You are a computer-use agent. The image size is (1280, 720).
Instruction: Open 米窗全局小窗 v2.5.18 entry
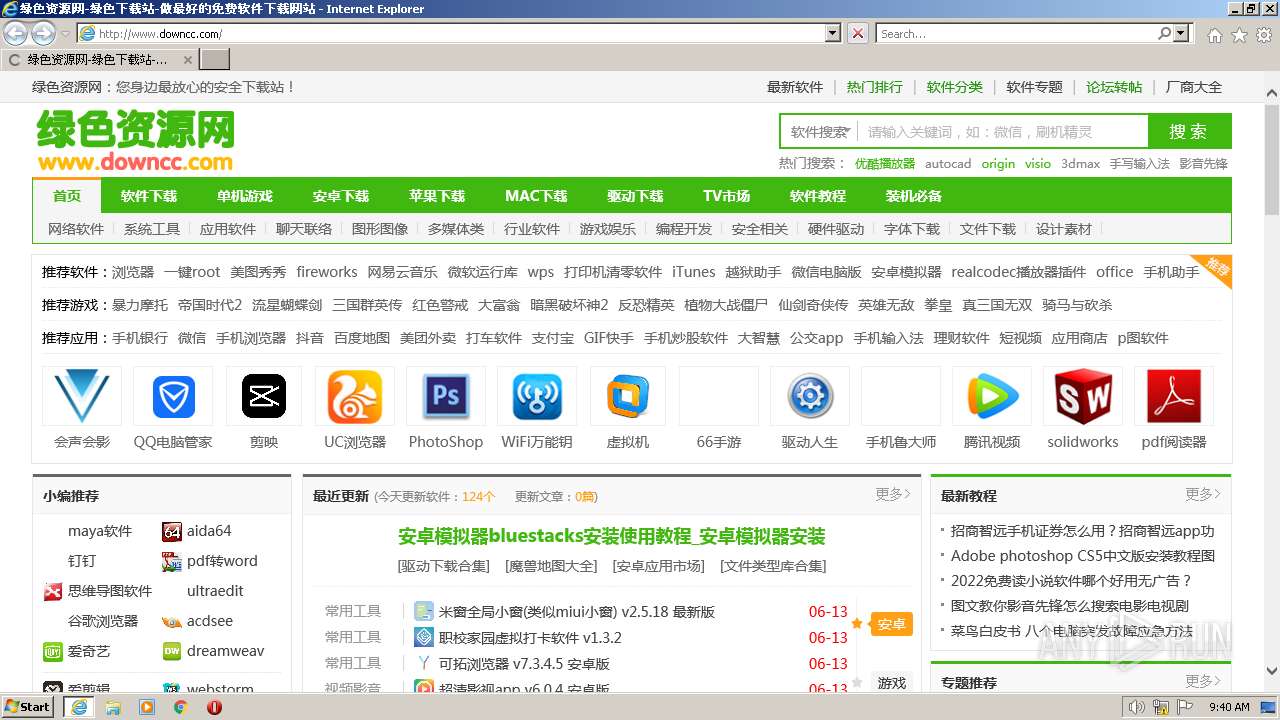(577, 611)
